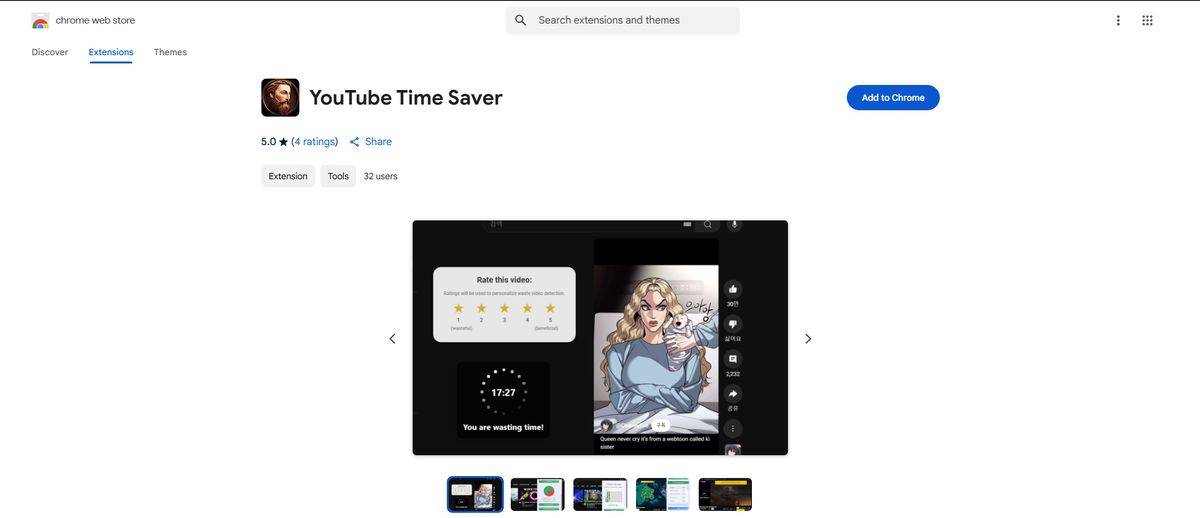
Task: Select the fourth screenshot thumbnail
Action: 663,494
